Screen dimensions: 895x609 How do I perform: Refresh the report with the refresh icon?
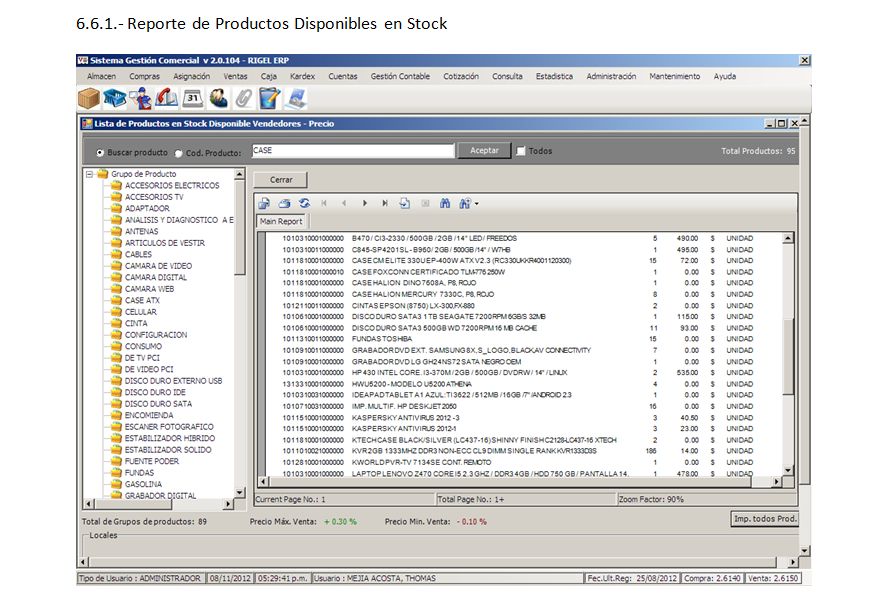(x=304, y=203)
